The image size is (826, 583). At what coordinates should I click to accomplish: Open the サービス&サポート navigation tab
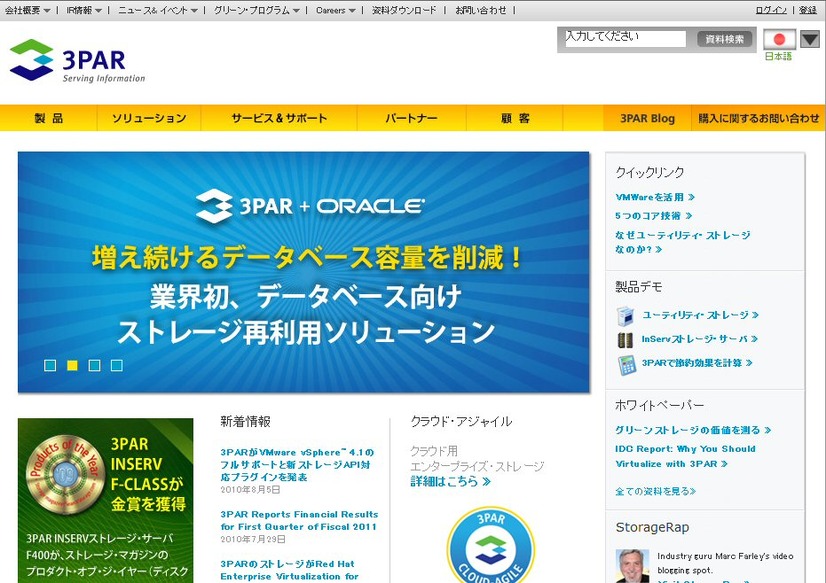279,118
